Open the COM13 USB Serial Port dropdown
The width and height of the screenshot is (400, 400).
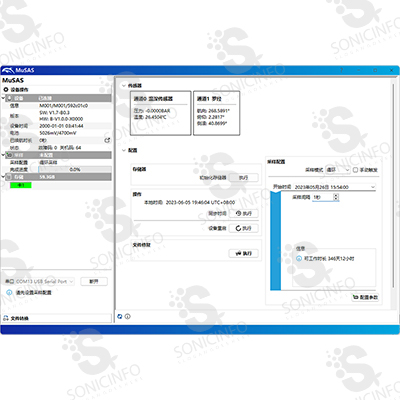pyautogui.click(x=44, y=282)
